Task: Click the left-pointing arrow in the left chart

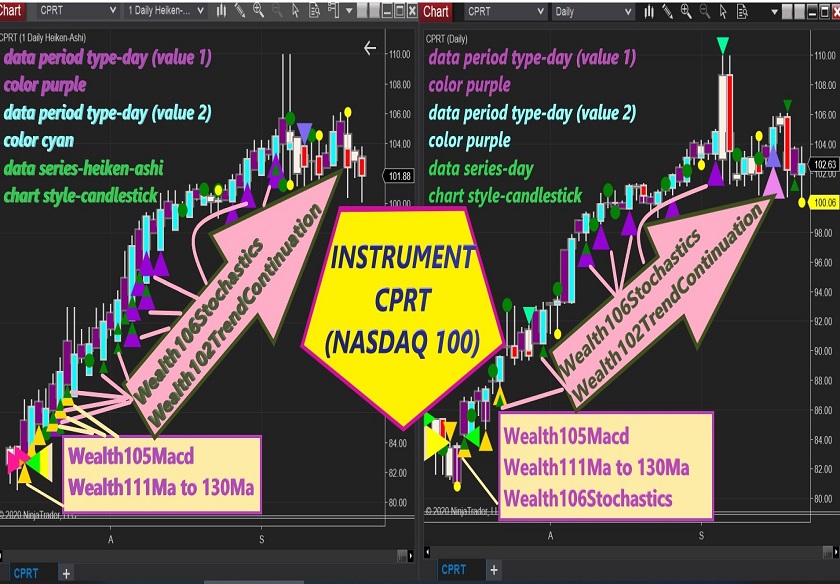Action: point(370,48)
